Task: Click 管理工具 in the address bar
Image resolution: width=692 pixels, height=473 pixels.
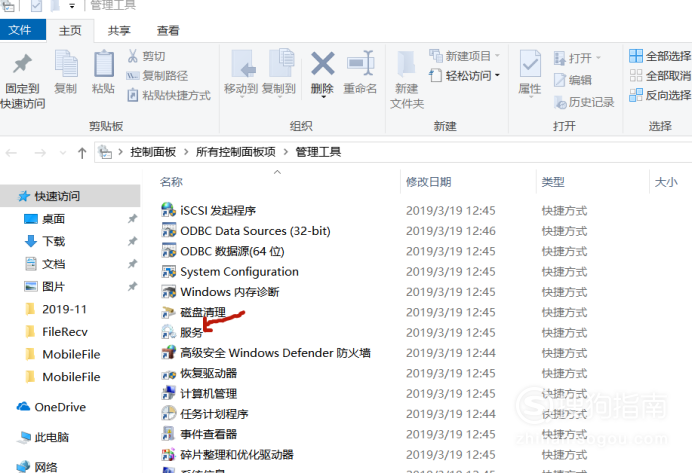Action: [318, 152]
